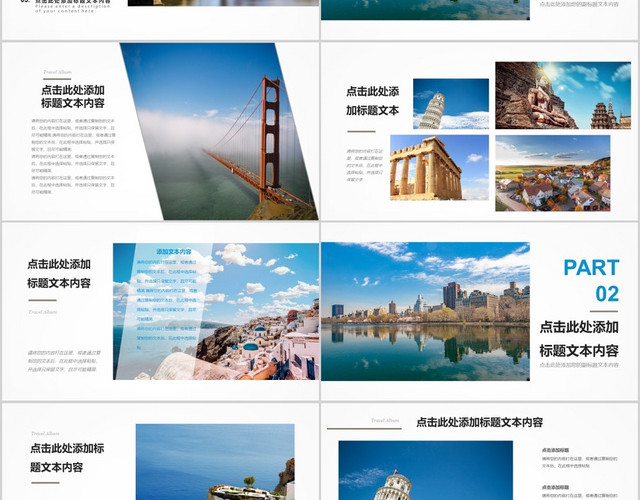640x500 pixels.
Task: Select the island and blue sea photo at bottom
Action: (215, 462)
